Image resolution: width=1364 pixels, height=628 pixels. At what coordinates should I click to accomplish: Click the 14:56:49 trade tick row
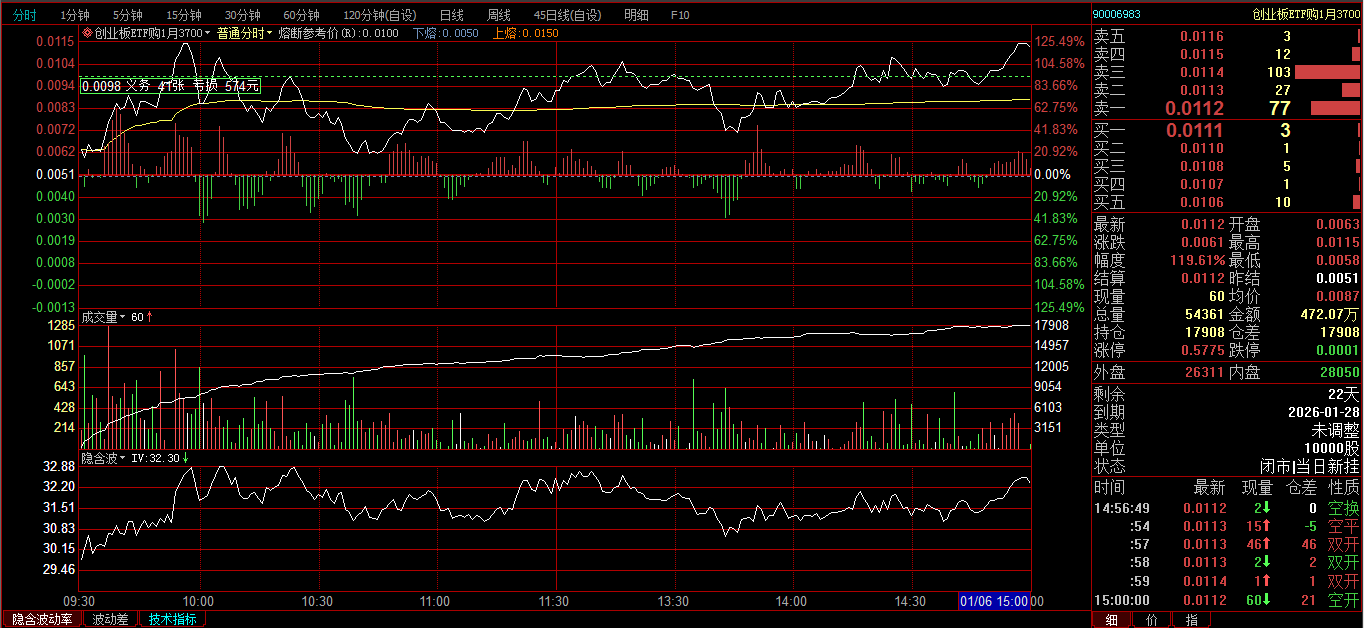1226,508
